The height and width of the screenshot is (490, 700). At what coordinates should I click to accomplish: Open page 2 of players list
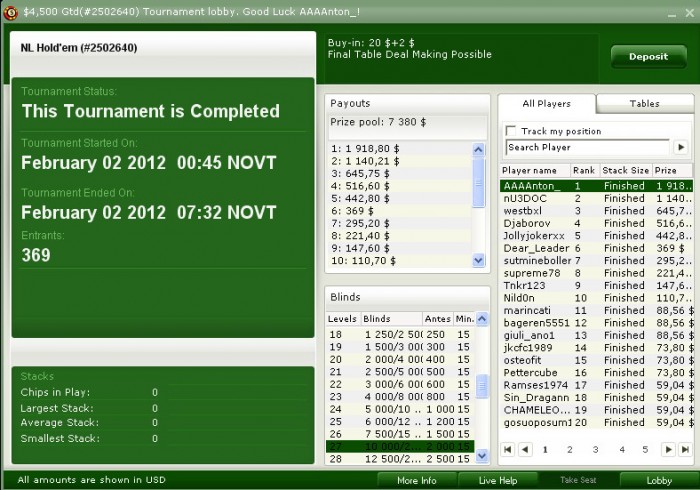570,449
